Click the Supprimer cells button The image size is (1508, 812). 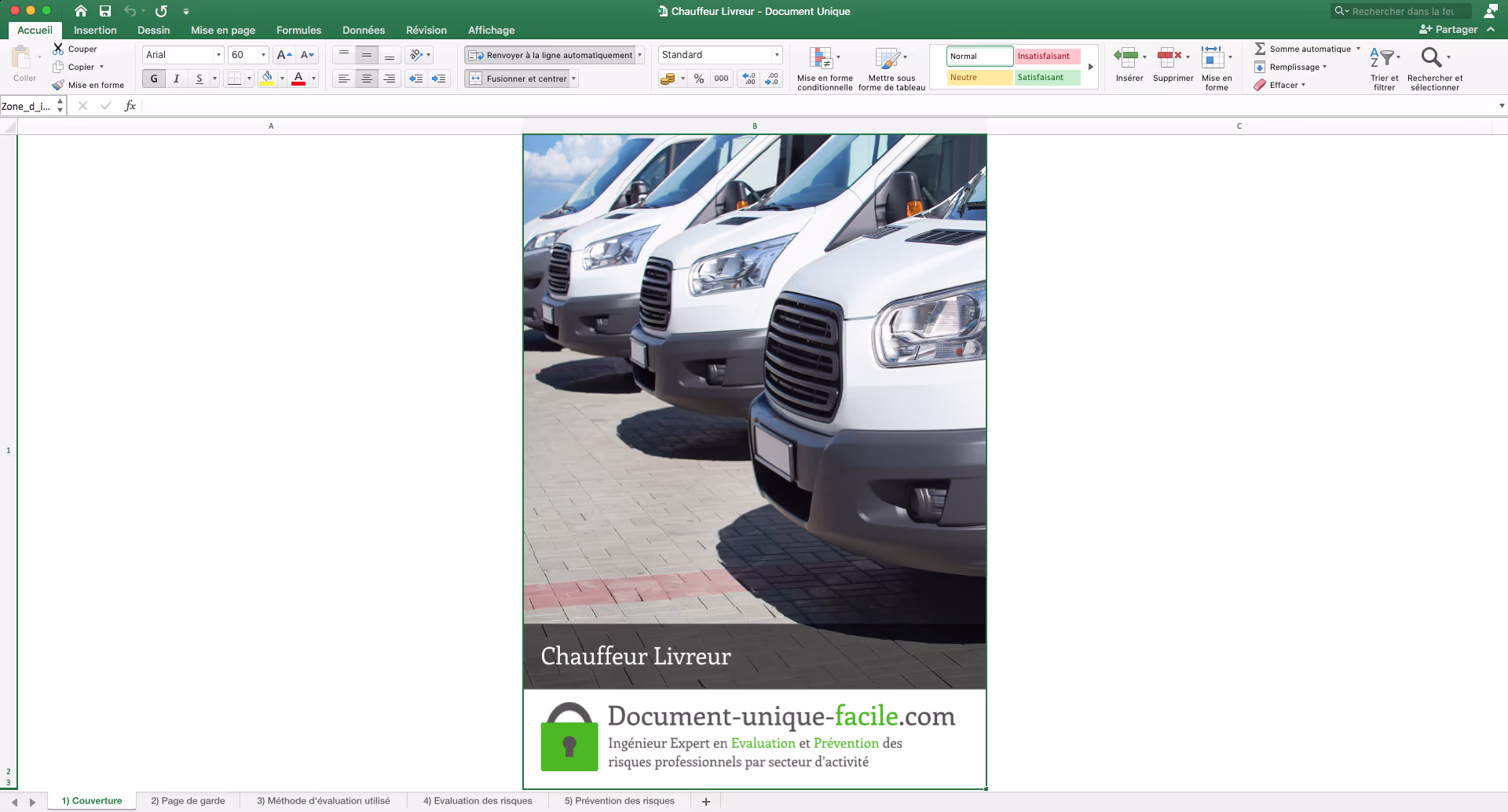1173,64
